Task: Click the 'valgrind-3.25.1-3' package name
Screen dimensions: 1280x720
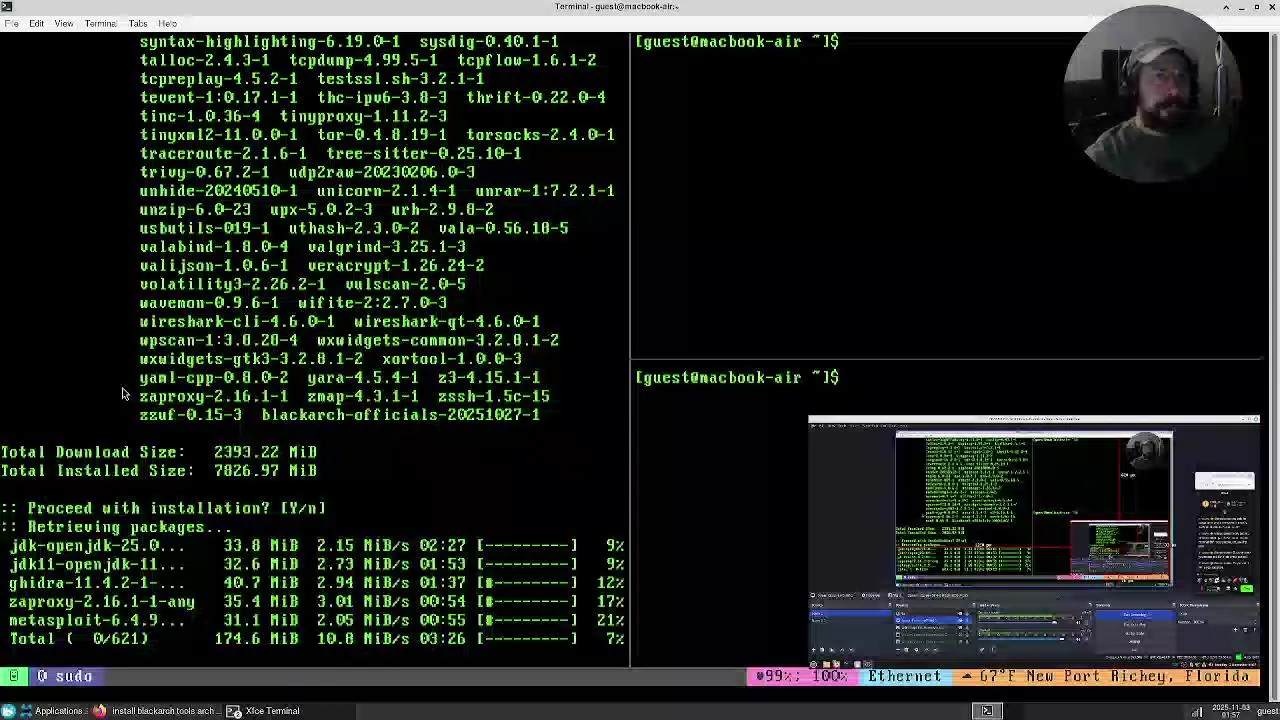Action: [386, 247]
